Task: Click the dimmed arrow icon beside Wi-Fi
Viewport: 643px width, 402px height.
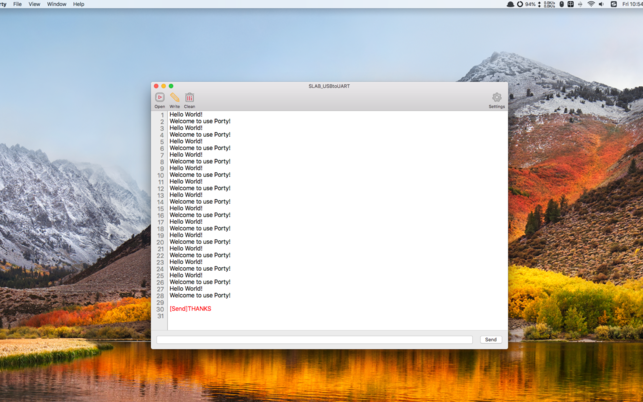Action: [580, 4]
